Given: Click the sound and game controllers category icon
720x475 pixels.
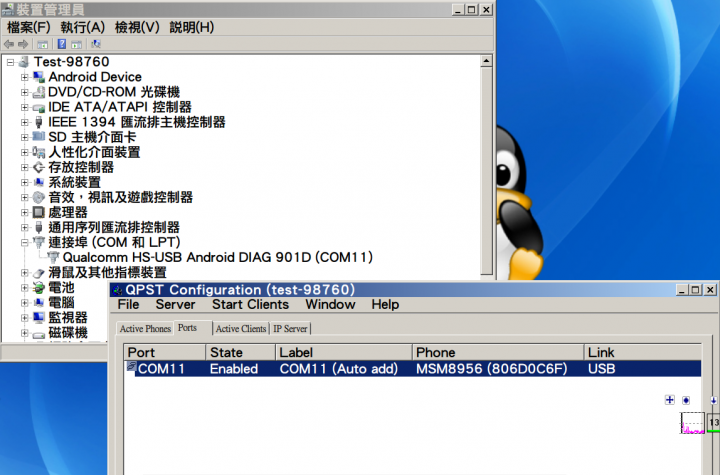Looking at the screenshot, I should point(39,198).
